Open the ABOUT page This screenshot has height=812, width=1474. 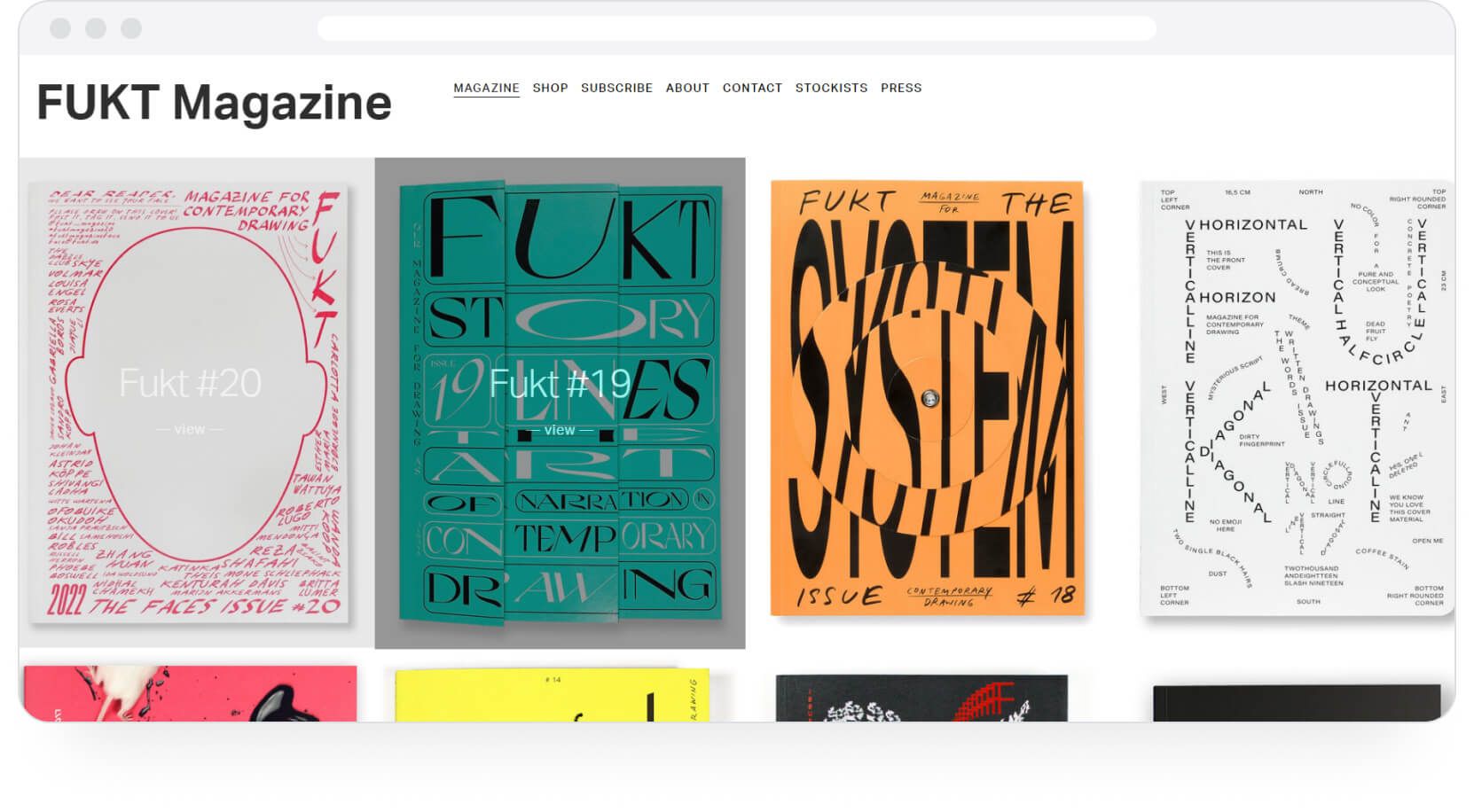(x=687, y=88)
